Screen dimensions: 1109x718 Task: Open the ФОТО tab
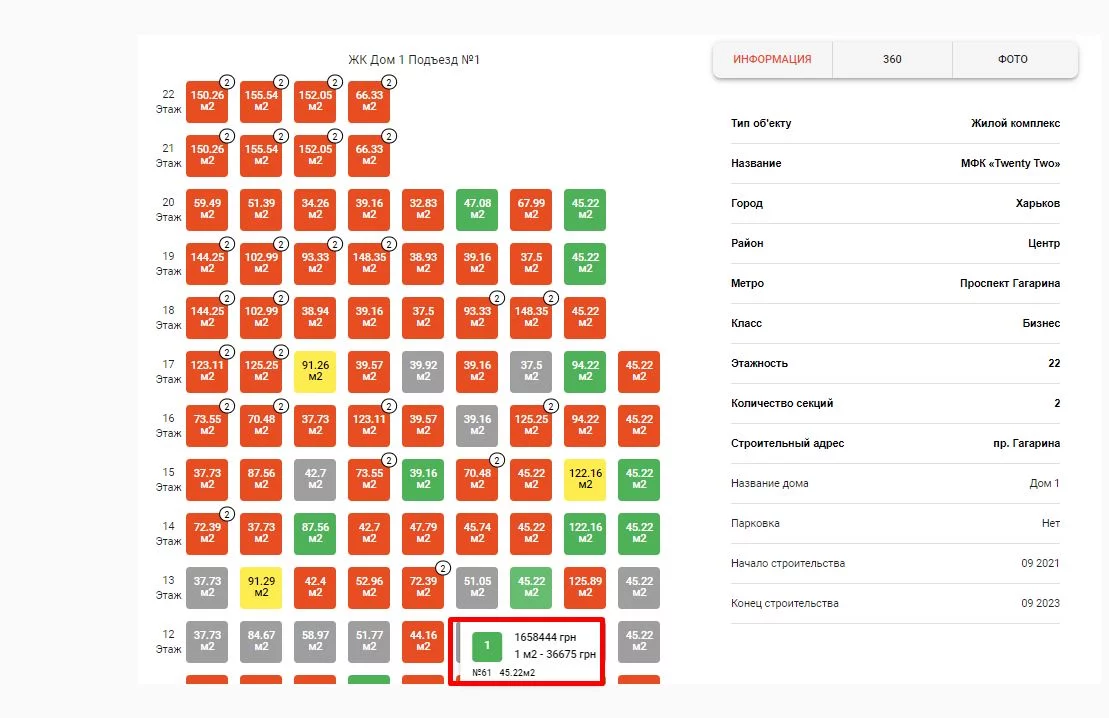click(x=1012, y=59)
